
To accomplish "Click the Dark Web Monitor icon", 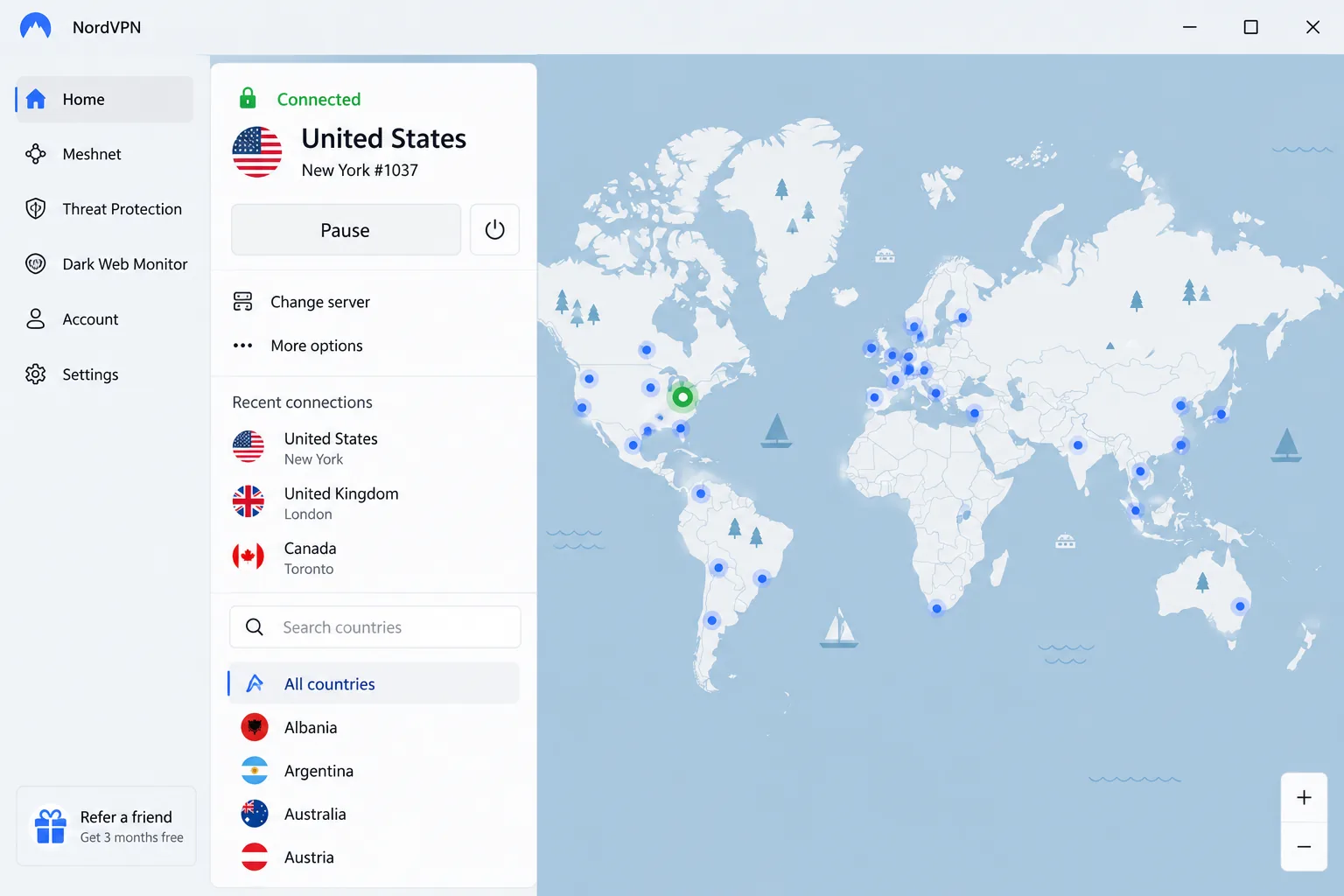I will (36, 264).
